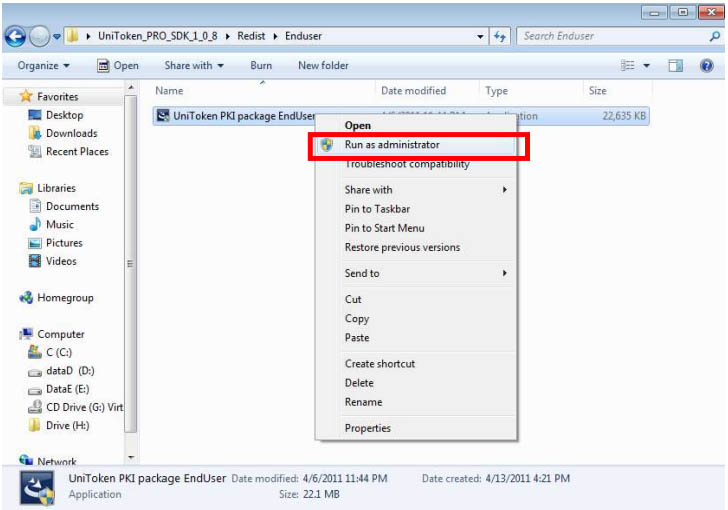This screenshot has width=728, height=510.
Task: Click the Burn toolbar button
Action: pyautogui.click(x=261, y=65)
